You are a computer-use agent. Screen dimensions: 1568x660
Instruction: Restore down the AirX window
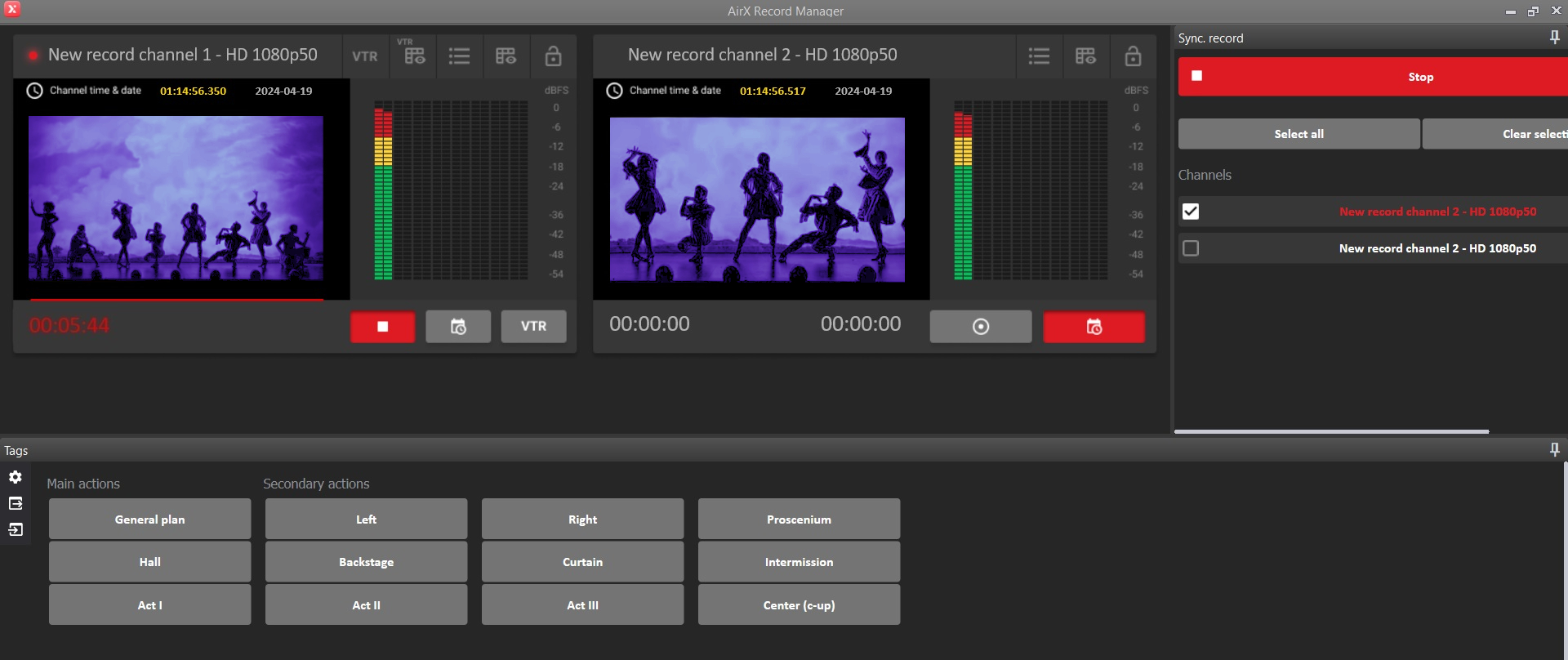[1533, 11]
